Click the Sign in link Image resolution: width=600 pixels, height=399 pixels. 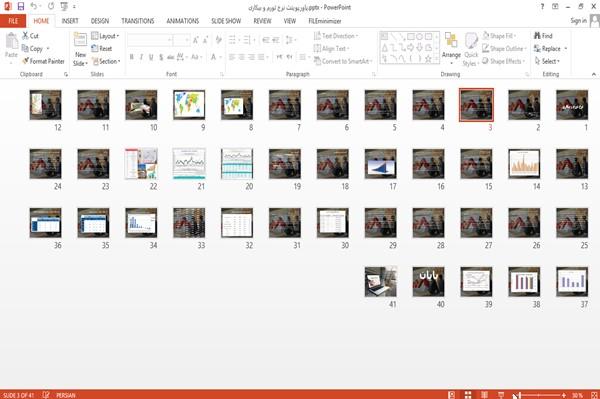pos(578,21)
